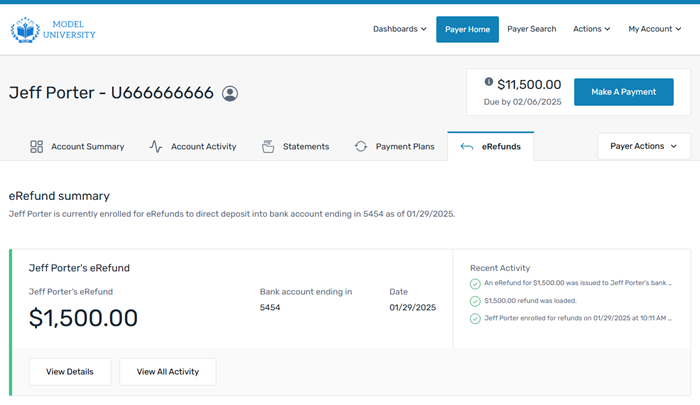Viewport: 700px width, 405px height.
Task: Click checkmark icon next to eRefund issued
Action: pos(475,284)
